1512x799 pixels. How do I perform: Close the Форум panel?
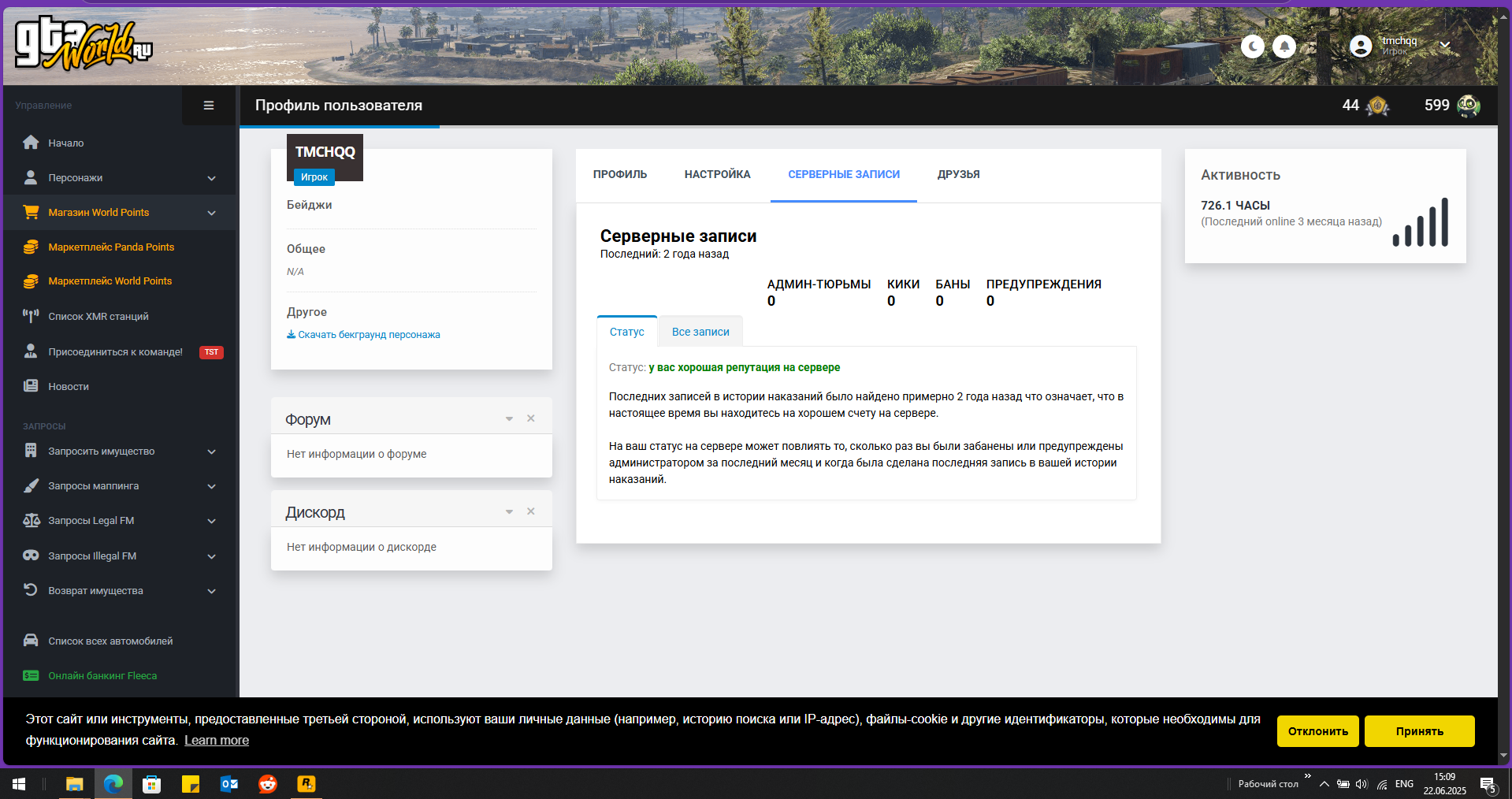pyautogui.click(x=531, y=418)
